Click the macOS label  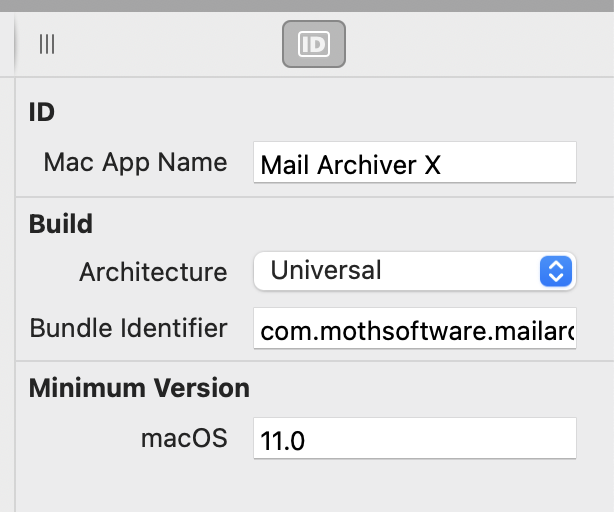tap(184, 438)
